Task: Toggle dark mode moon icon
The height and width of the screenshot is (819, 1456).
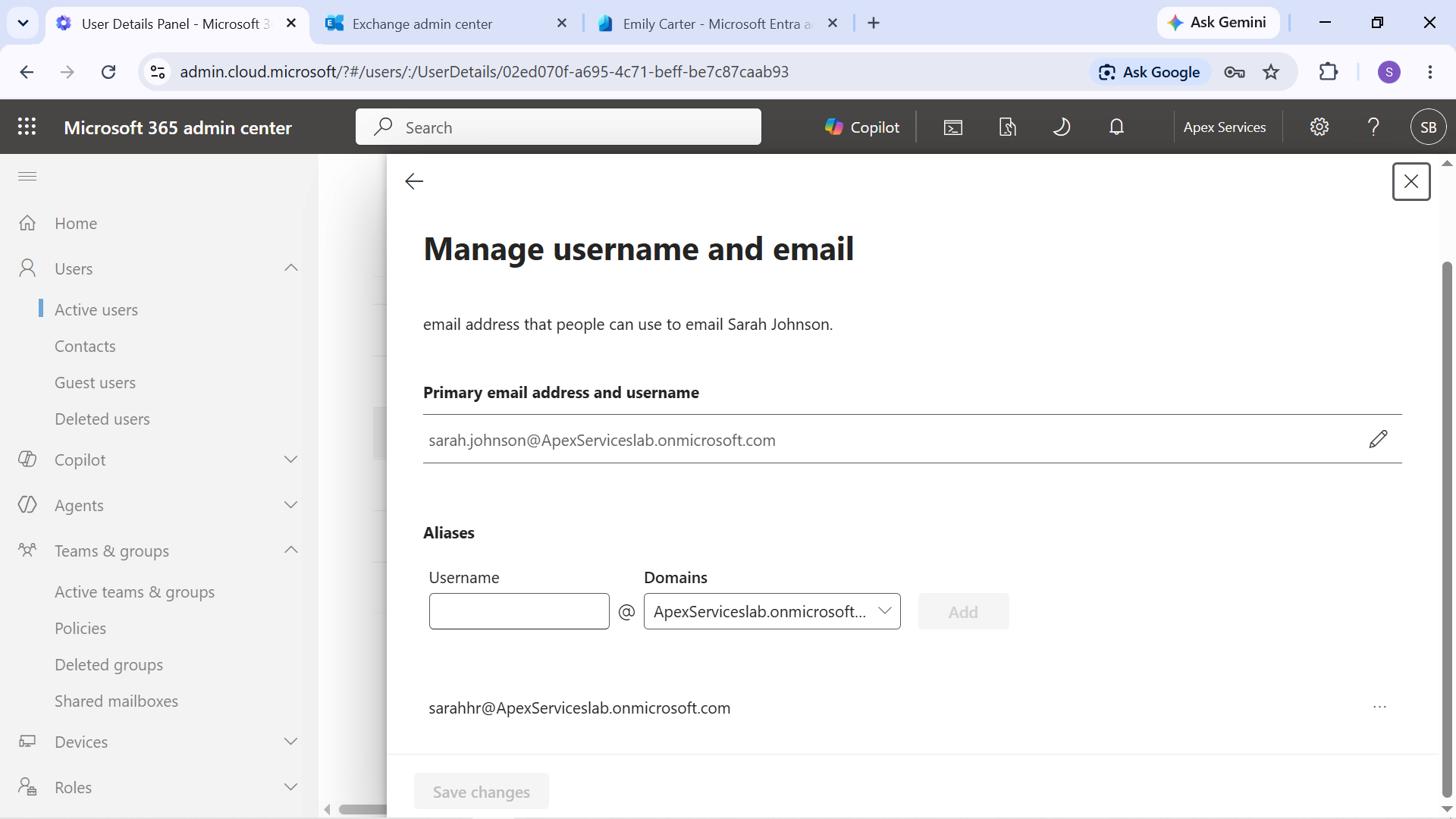Action: pyautogui.click(x=1062, y=127)
